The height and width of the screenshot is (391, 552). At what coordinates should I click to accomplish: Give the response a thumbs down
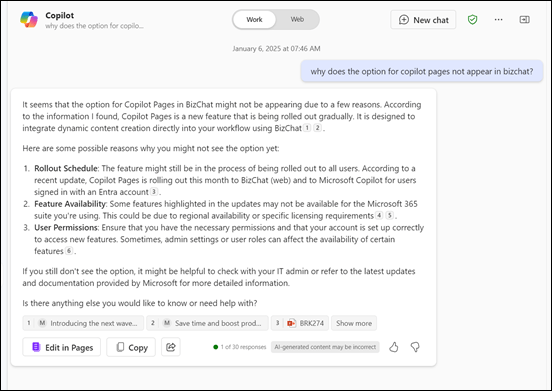[415, 347]
